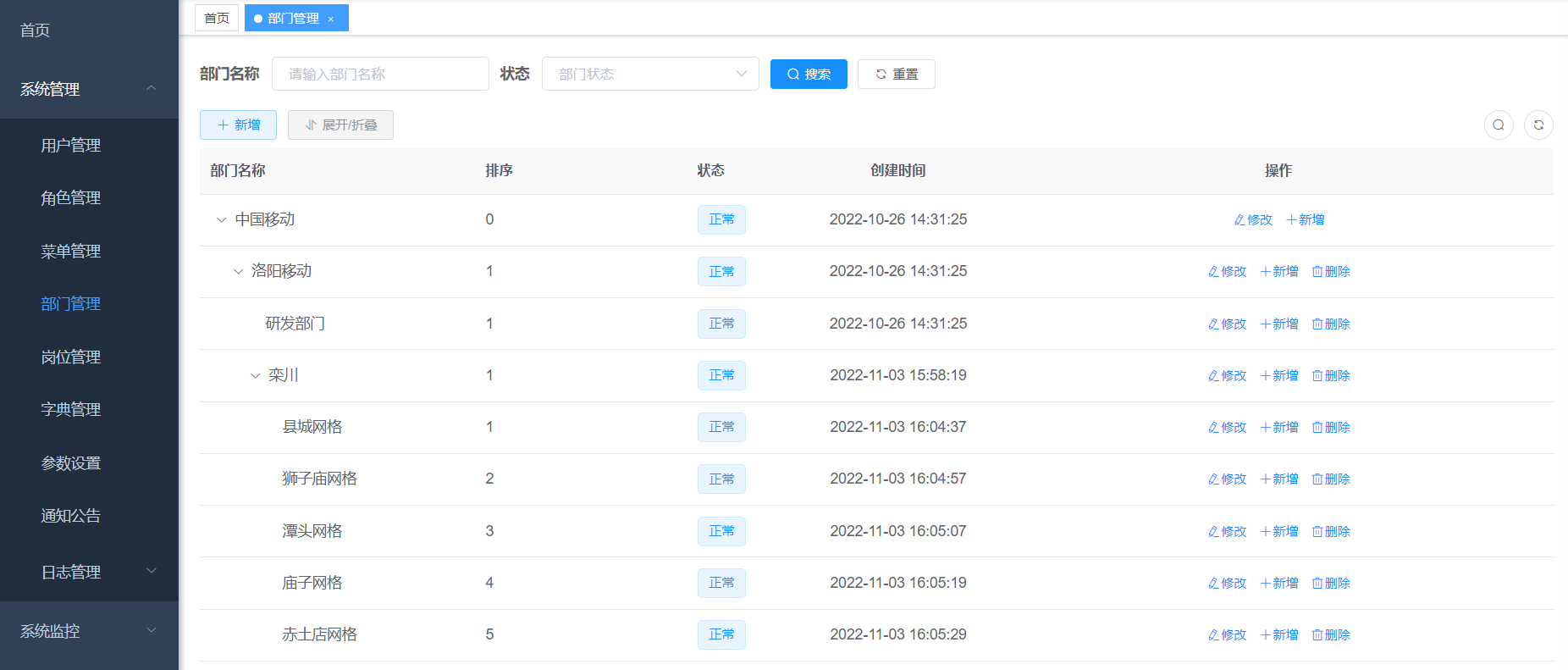Click 新增 in the 庙子网格 row
Viewport: 1568px width, 670px height.
(1279, 583)
